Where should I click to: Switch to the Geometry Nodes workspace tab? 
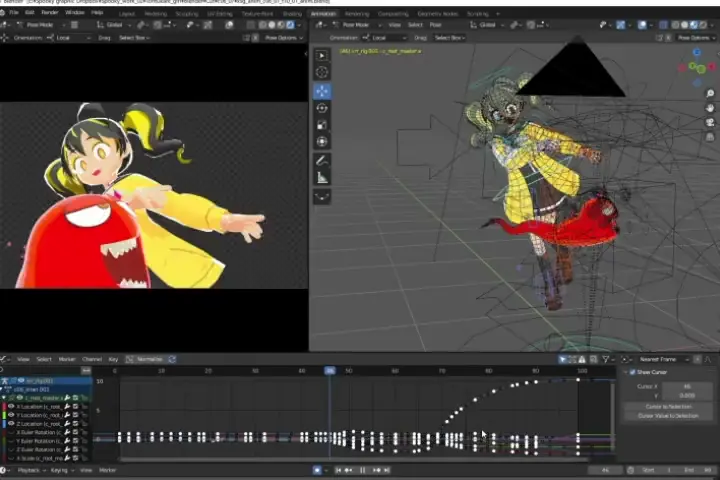coord(438,14)
